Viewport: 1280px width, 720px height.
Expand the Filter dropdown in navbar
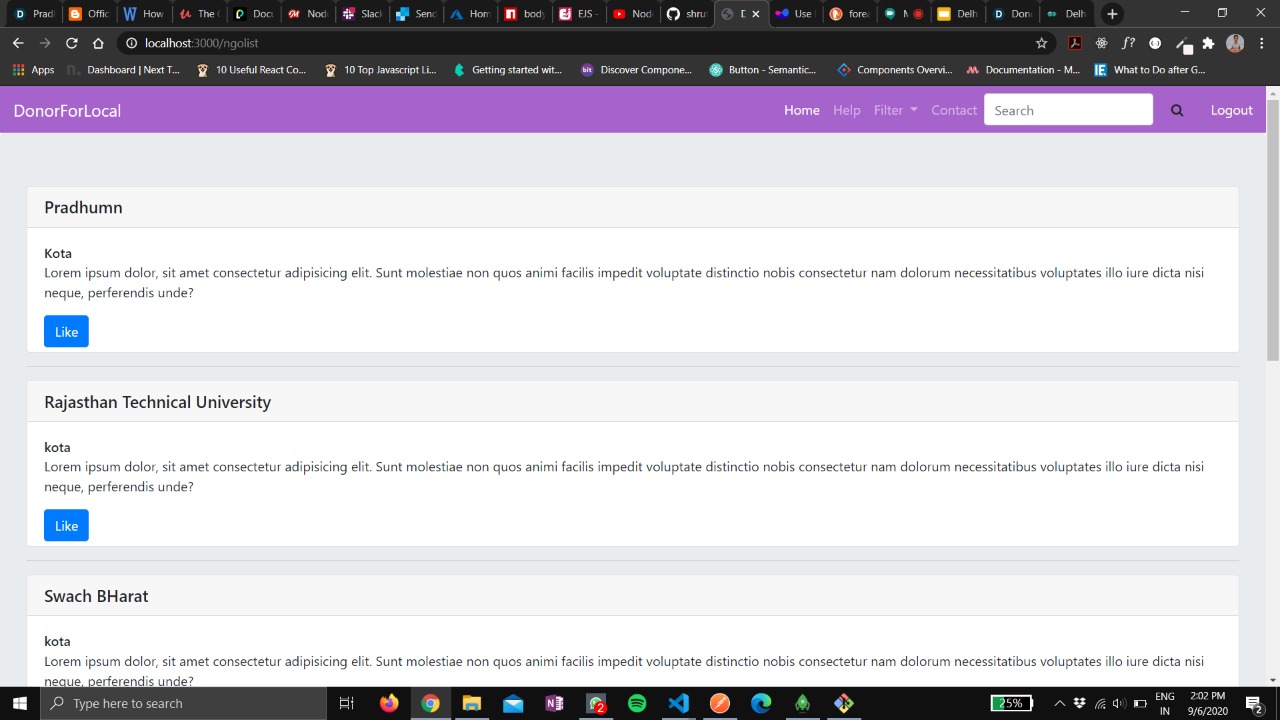point(895,110)
